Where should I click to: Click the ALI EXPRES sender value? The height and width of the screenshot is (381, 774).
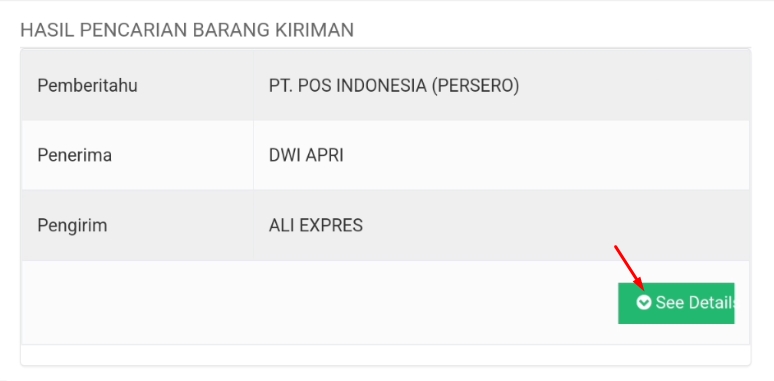pos(316,226)
